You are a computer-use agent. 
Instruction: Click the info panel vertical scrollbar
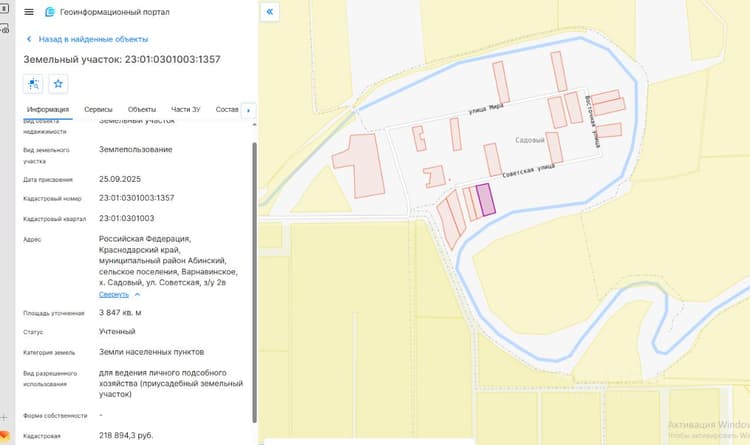254,282
